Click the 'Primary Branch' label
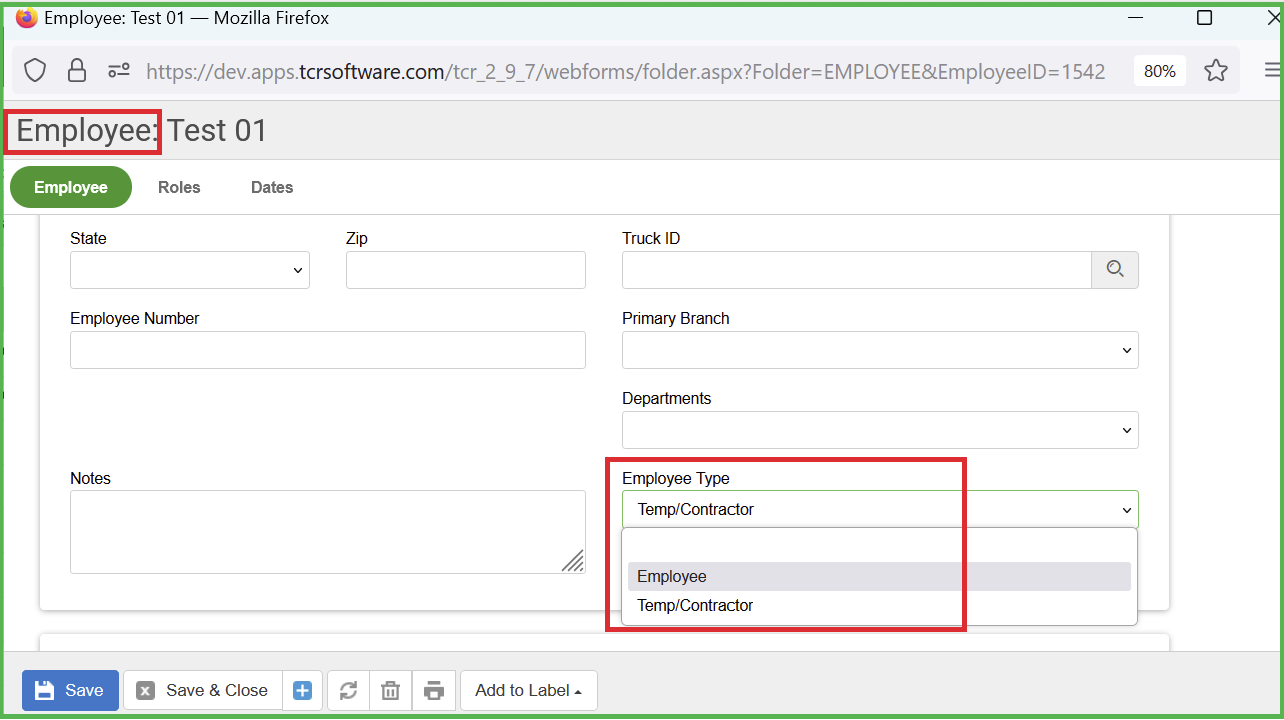1284x720 pixels. pyautogui.click(x=676, y=318)
